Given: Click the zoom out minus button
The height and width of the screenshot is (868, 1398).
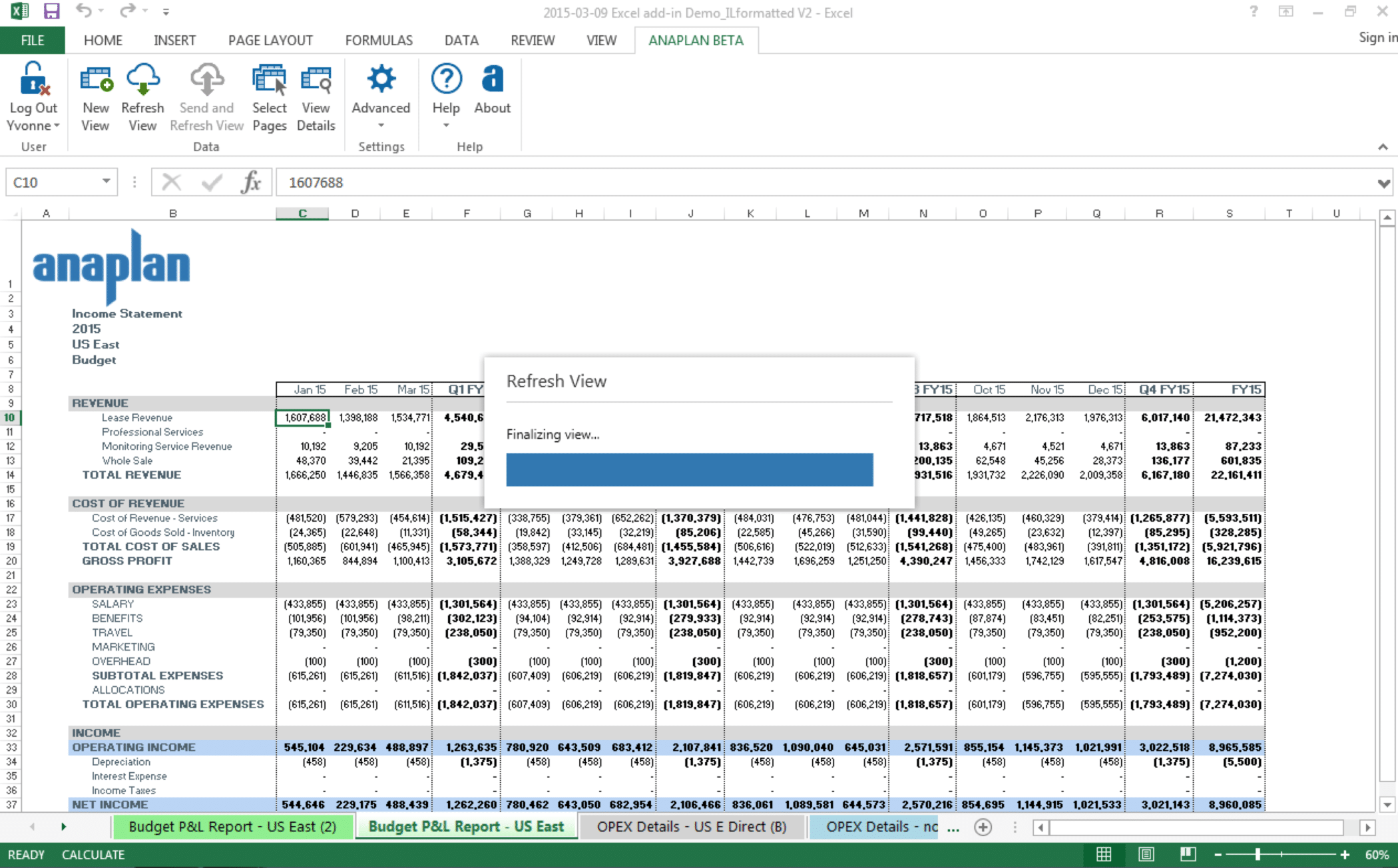Looking at the screenshot, I should tap(1218, 855).
